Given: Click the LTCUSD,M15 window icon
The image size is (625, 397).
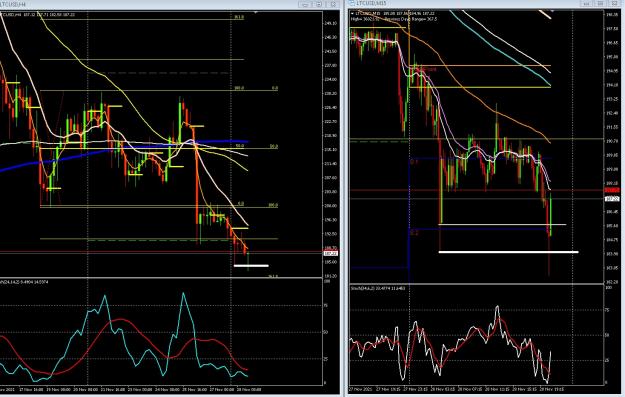Looking at the screenshot, I should [x=352, y=4].
